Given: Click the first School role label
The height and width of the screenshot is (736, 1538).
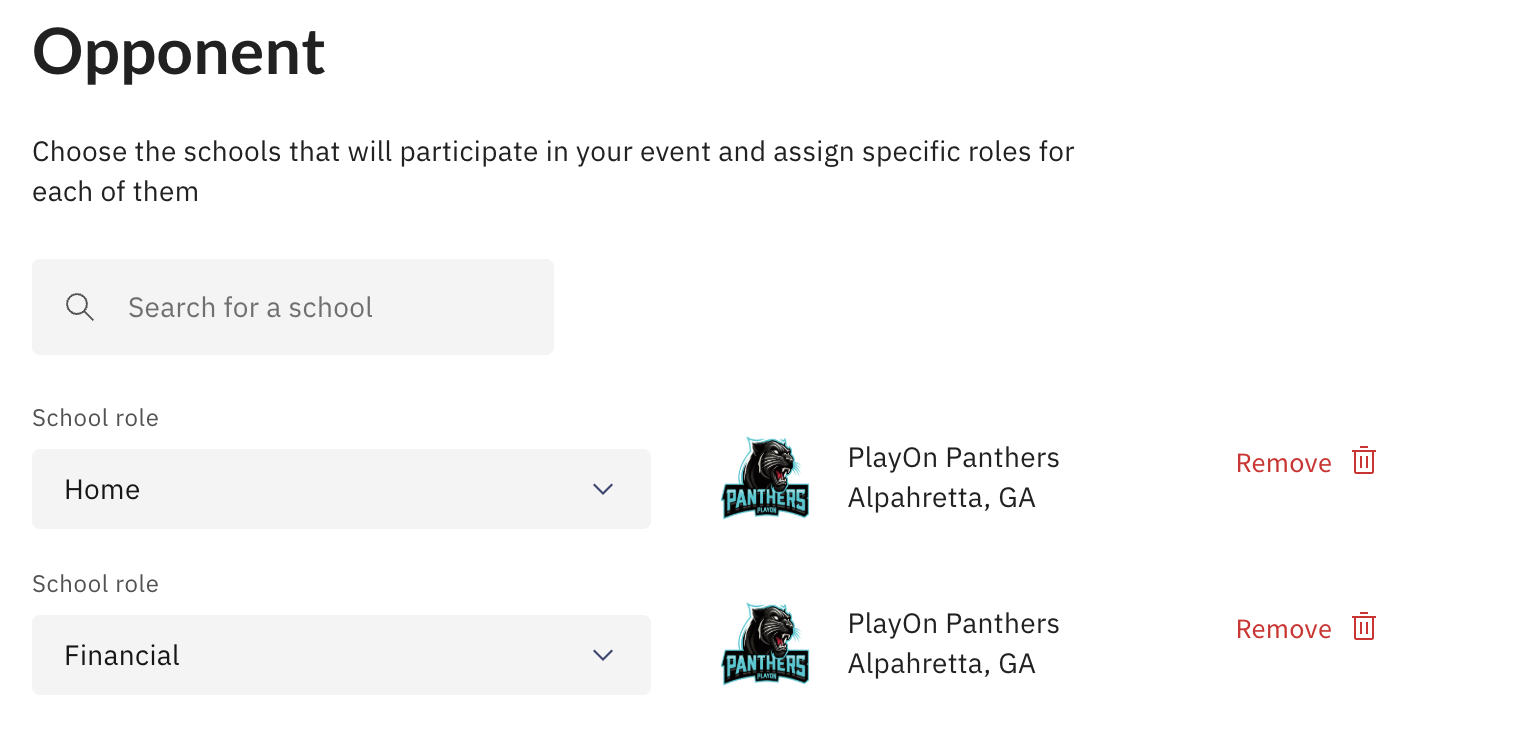Looking at the screenshot, I should coord(95,418).
